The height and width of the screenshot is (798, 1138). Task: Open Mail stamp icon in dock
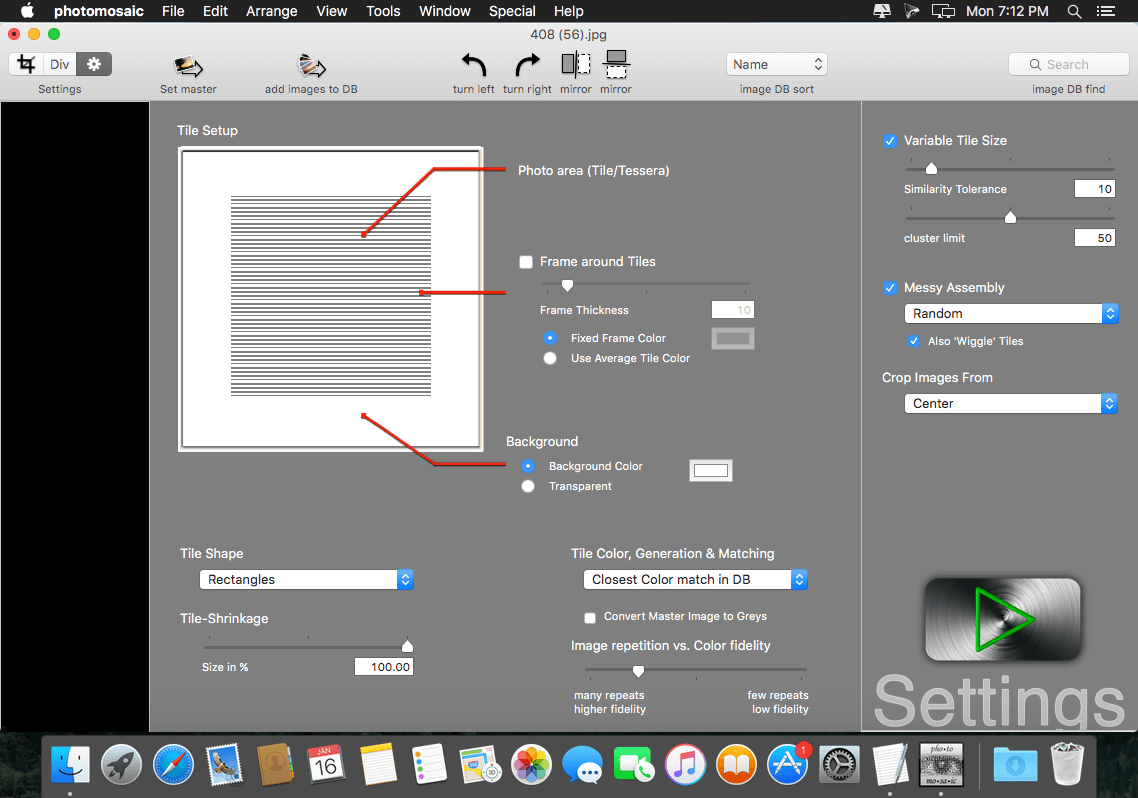pyautogui.click(x=224, y=765)
